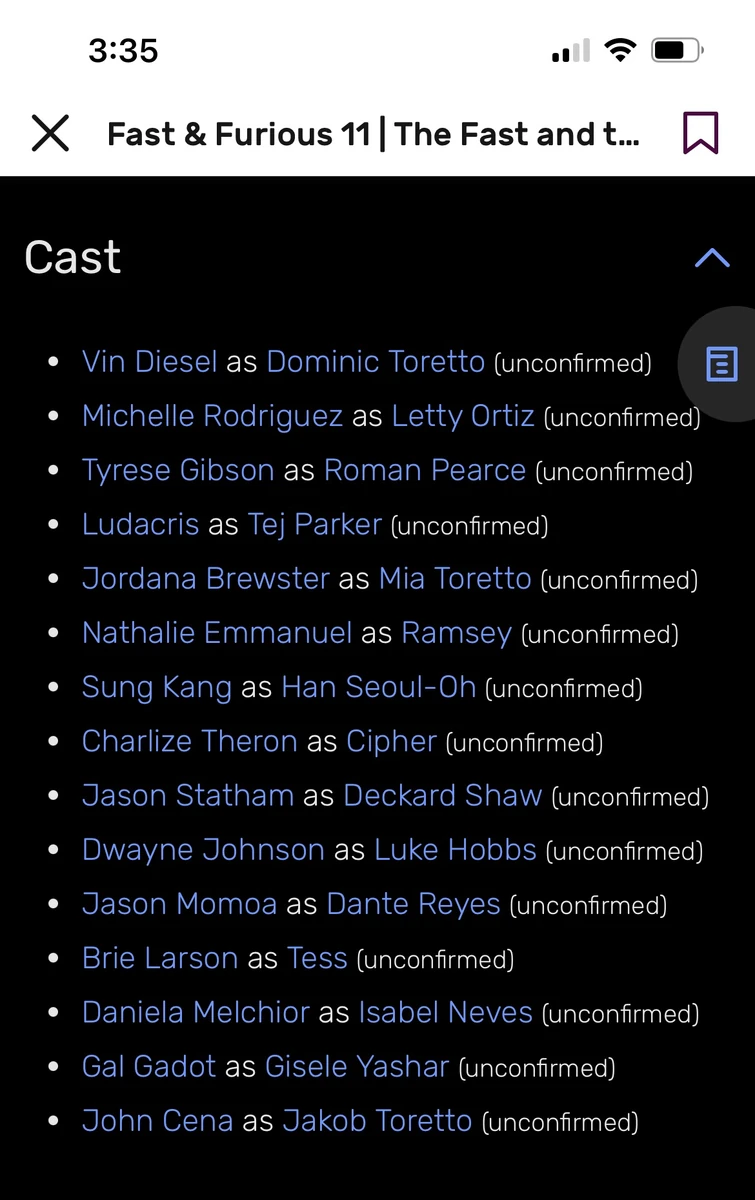755x1200 pixels.
Task: Open the Gal Gadot link
Action: pyautogui.click(x=148, y=1066)
